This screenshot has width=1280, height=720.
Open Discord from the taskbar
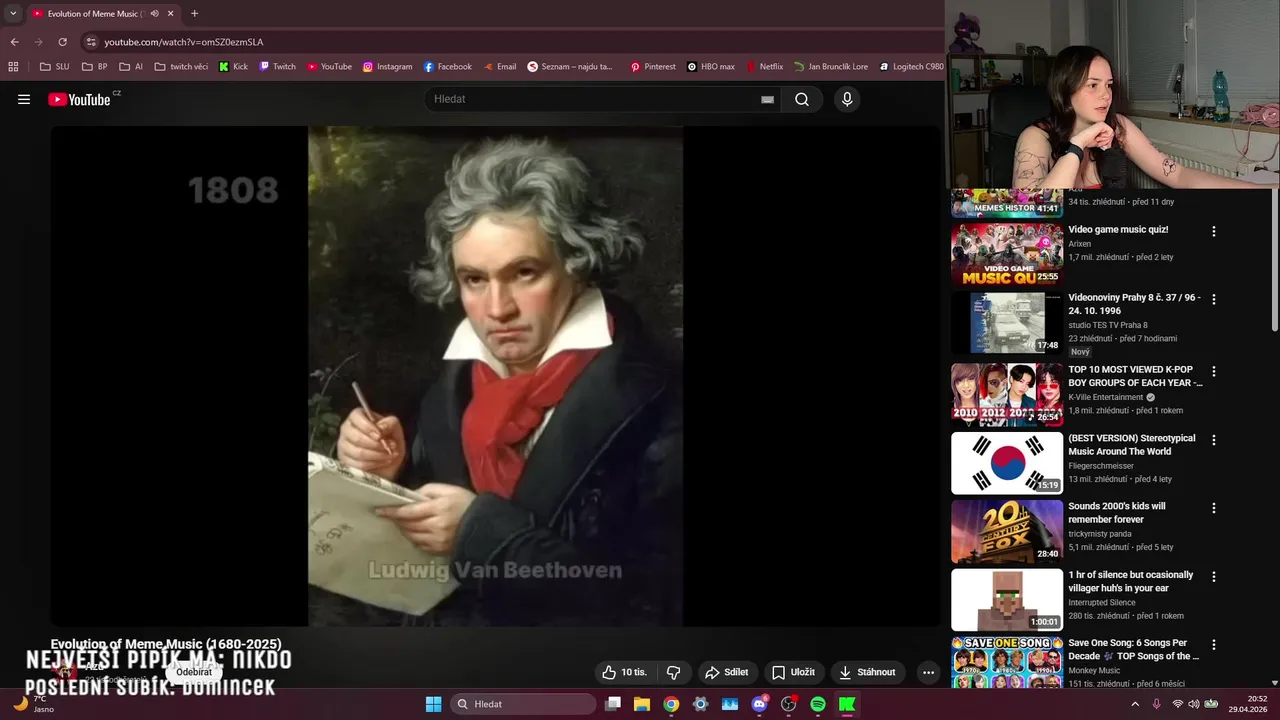pos(759,704)
